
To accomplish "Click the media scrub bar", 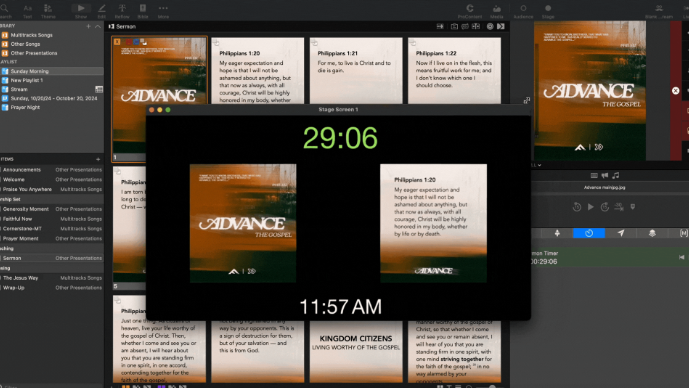I will pyautogui.click(x=610, y=194).
